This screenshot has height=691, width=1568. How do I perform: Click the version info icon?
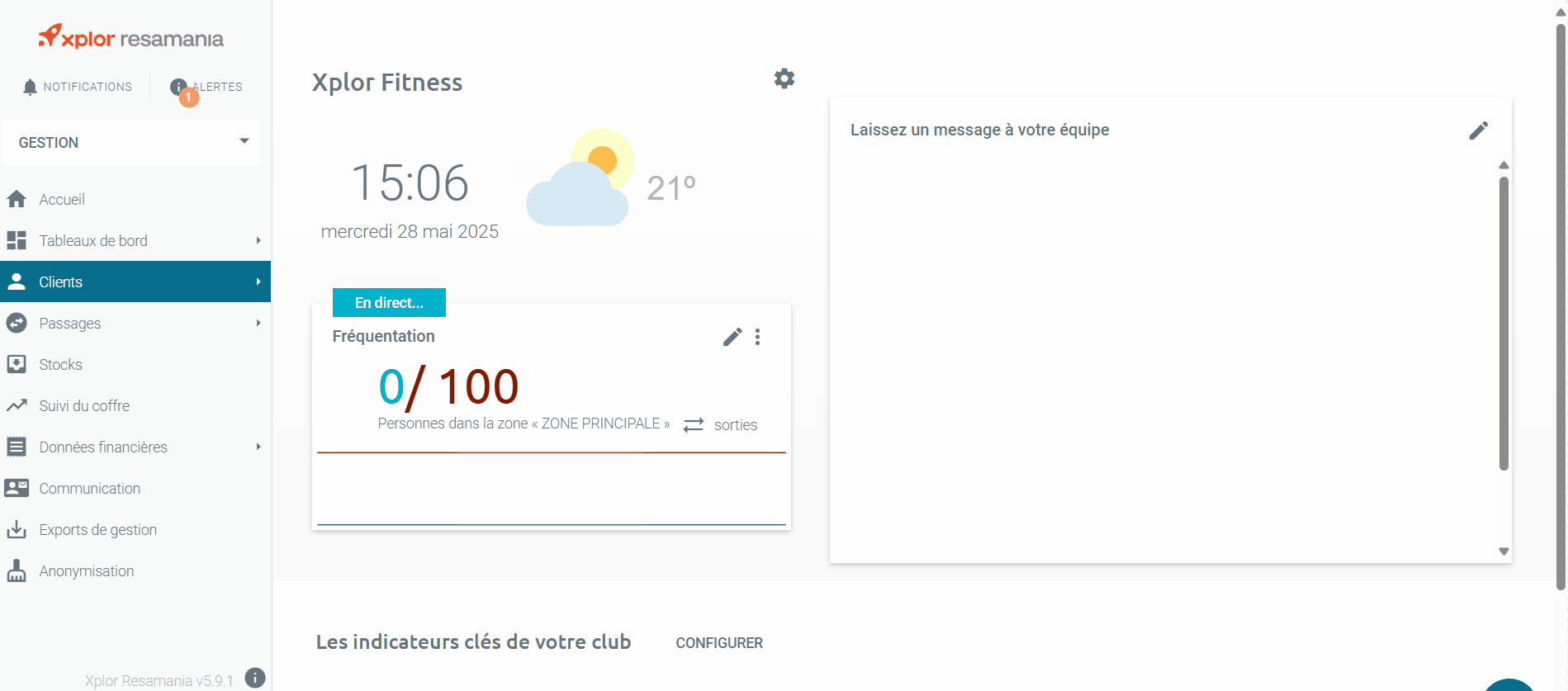tap(255, 678)
